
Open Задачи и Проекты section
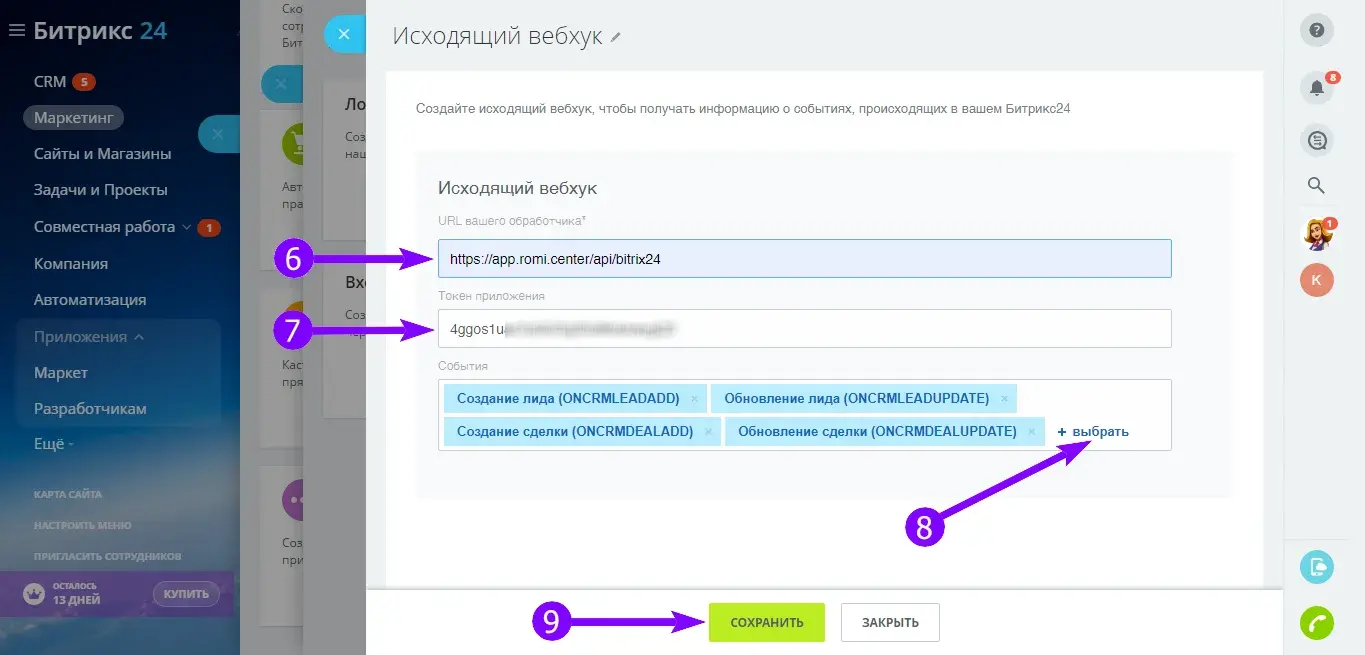[x=101, y=190]
